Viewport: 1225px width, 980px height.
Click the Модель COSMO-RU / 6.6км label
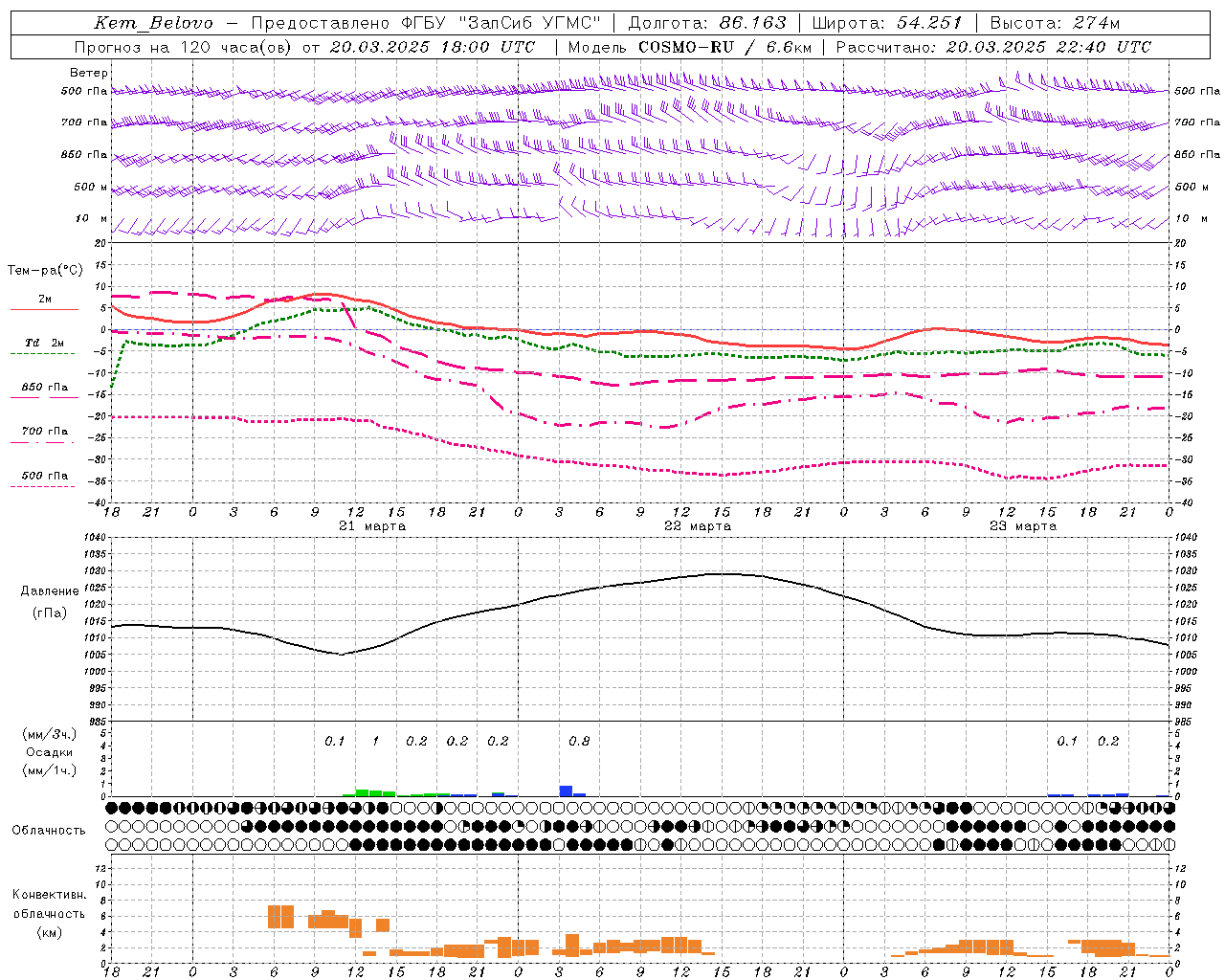click(689, 47)
